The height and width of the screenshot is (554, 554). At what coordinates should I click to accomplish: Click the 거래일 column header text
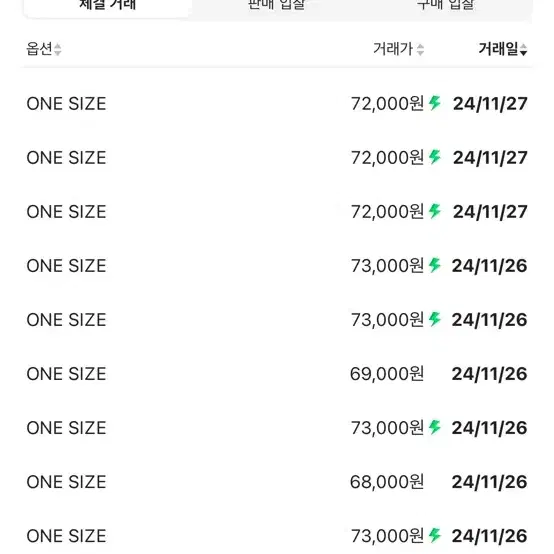498,49
